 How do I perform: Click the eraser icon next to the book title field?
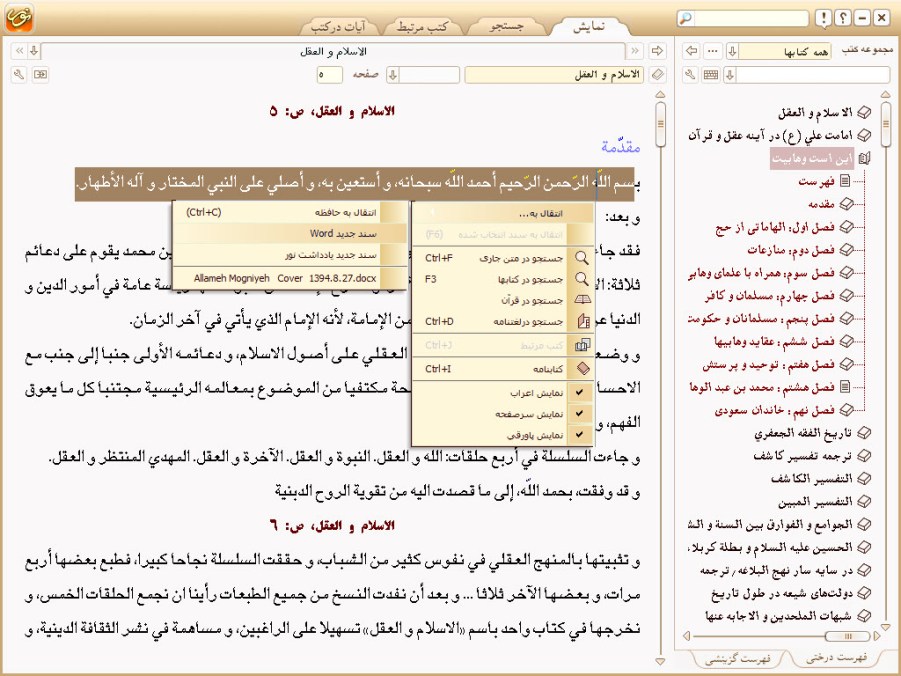657,75
